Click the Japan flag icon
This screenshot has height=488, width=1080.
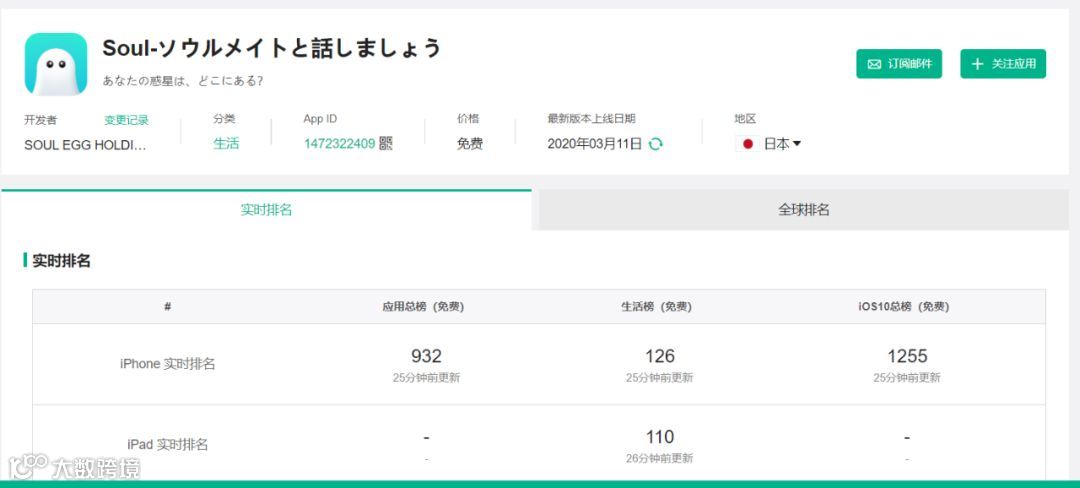(747, 144)
